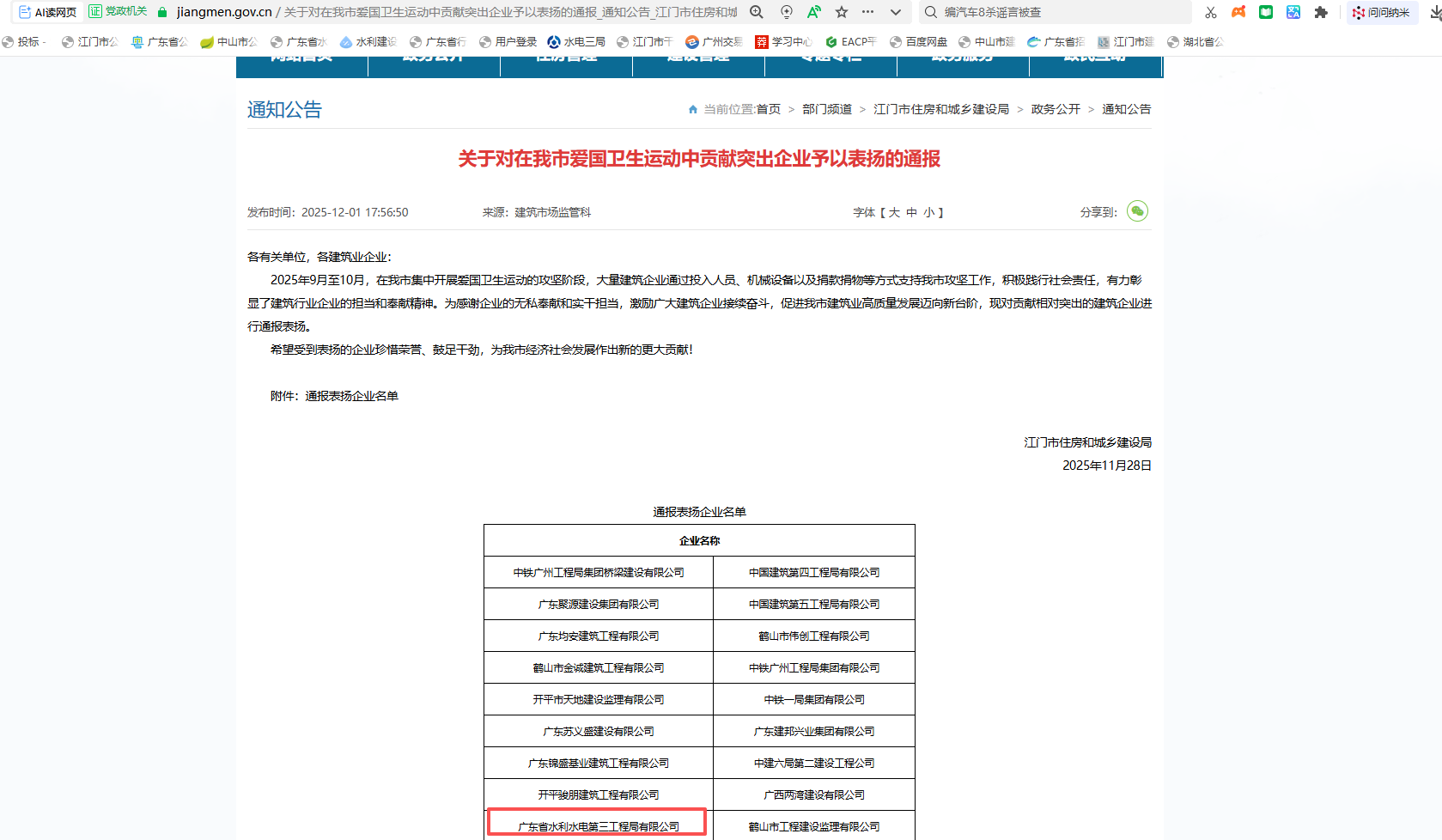
Task: Click 江门市住房和城乡建设局 breadcrumb link
Action: pyautogui.click(x=941, y=109)
